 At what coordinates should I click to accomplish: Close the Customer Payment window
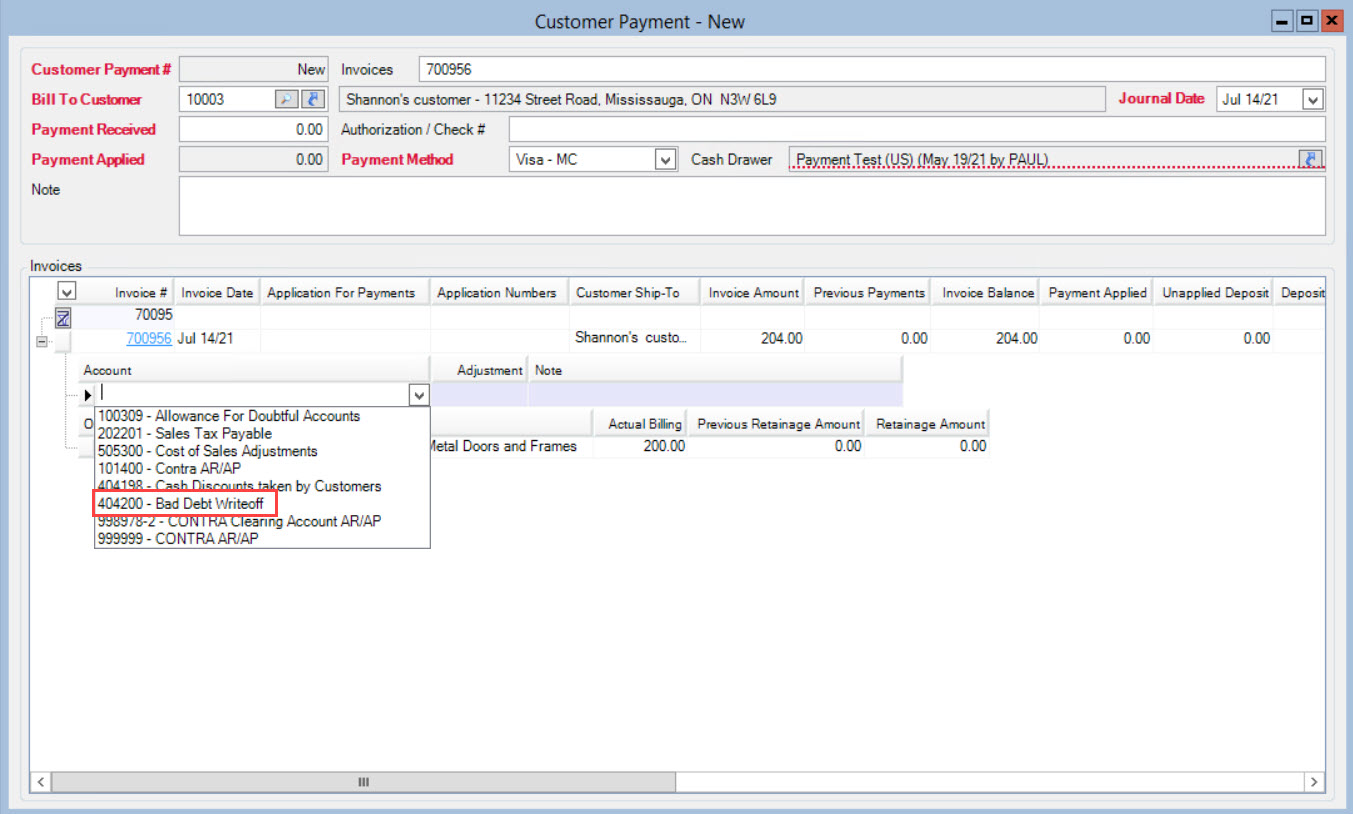[1331, 21]
